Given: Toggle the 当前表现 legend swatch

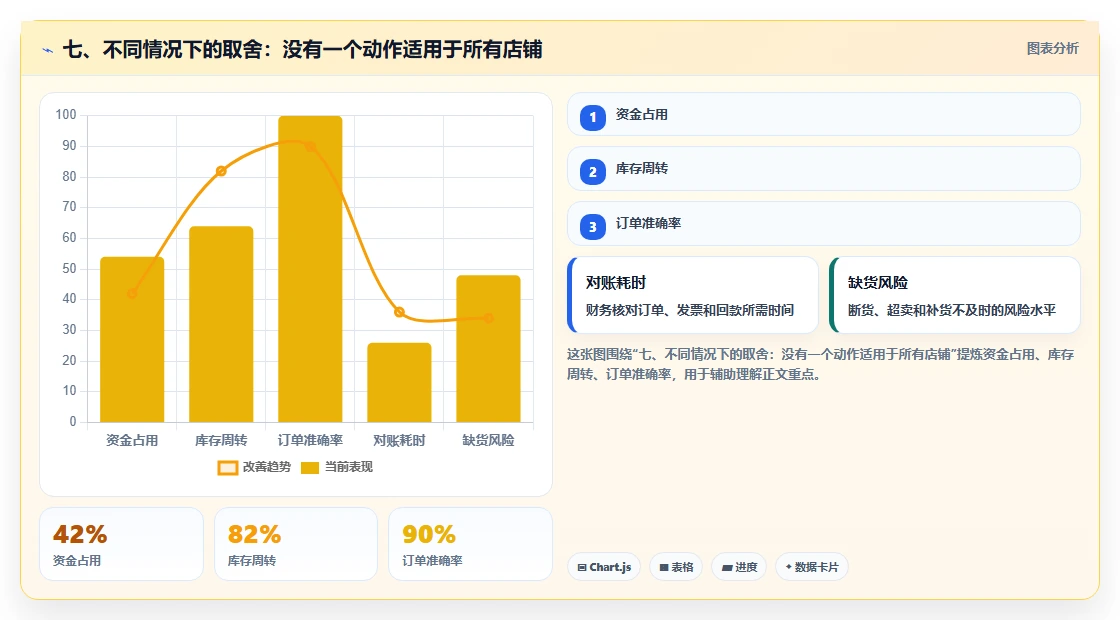Looking at the screenshot, I should tap(309, 468).
